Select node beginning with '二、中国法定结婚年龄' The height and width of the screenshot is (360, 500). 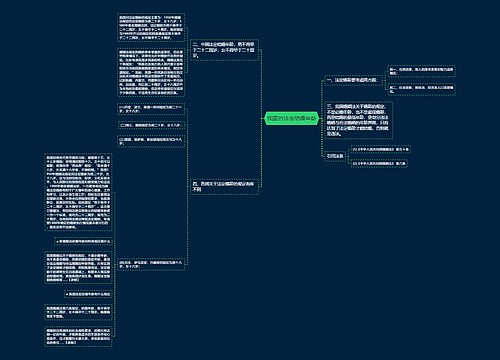pyautogui.click(x=224, y=50)
